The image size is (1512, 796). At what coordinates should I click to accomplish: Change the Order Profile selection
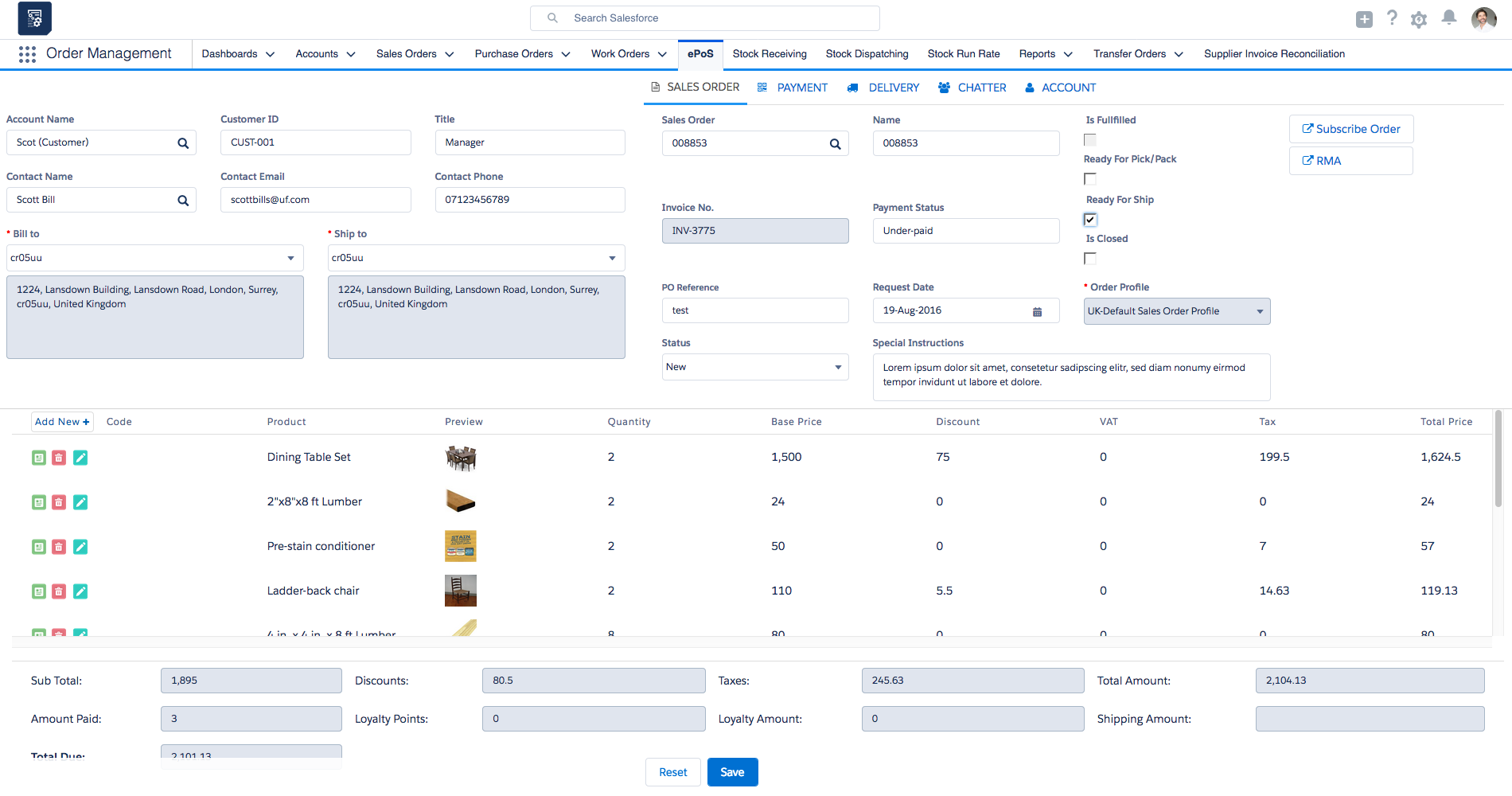click(x=1260, y=311)
